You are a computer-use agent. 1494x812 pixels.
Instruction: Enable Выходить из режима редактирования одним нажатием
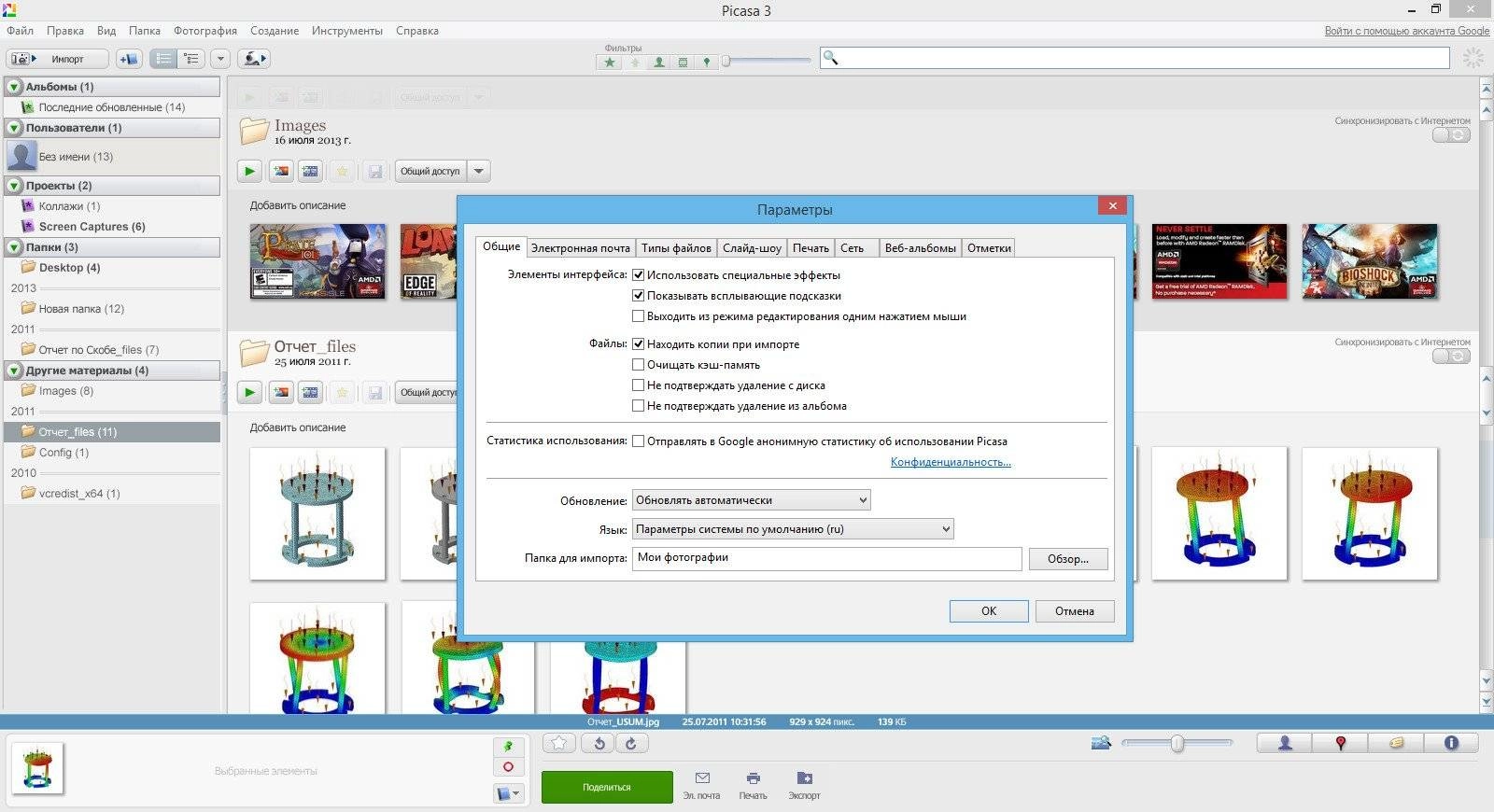pyautogui.click(x=639, y=316)
